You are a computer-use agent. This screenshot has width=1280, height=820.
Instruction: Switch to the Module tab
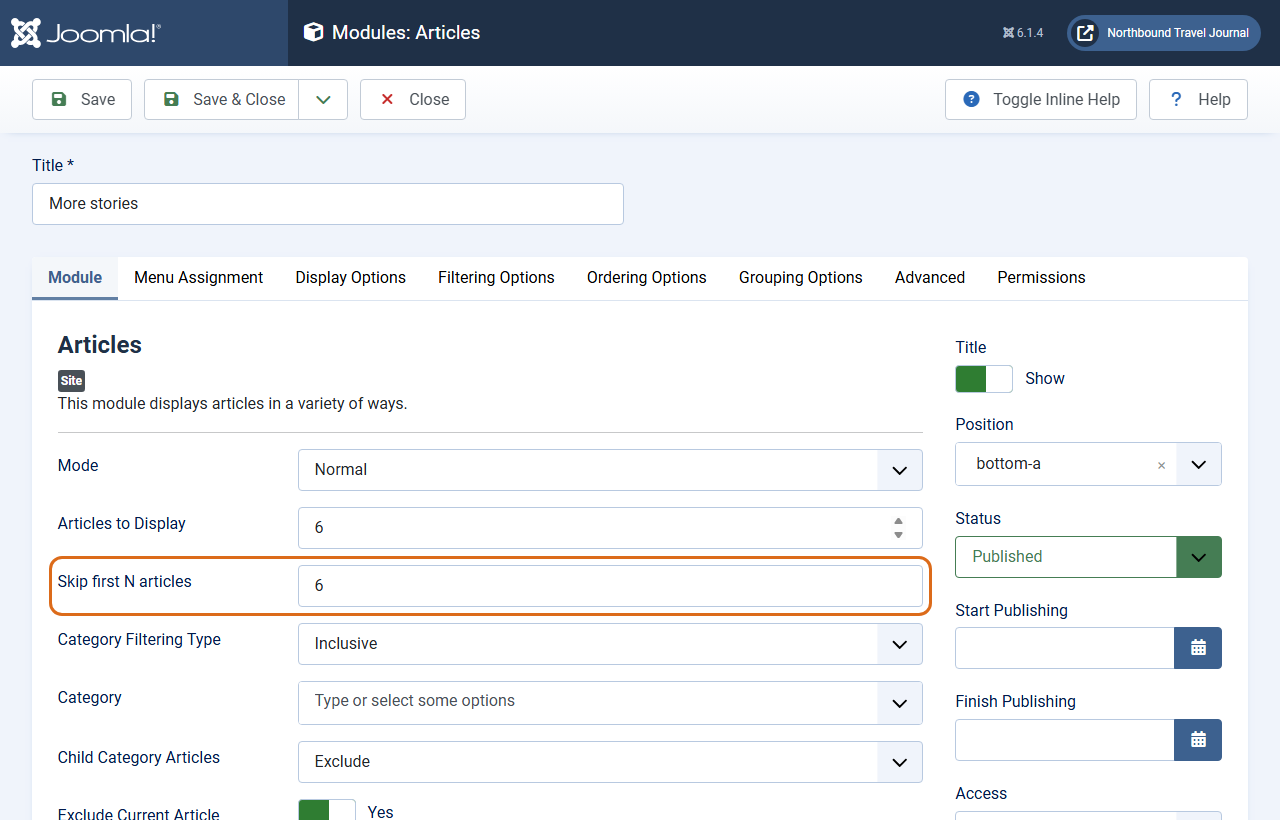(75, 277)
